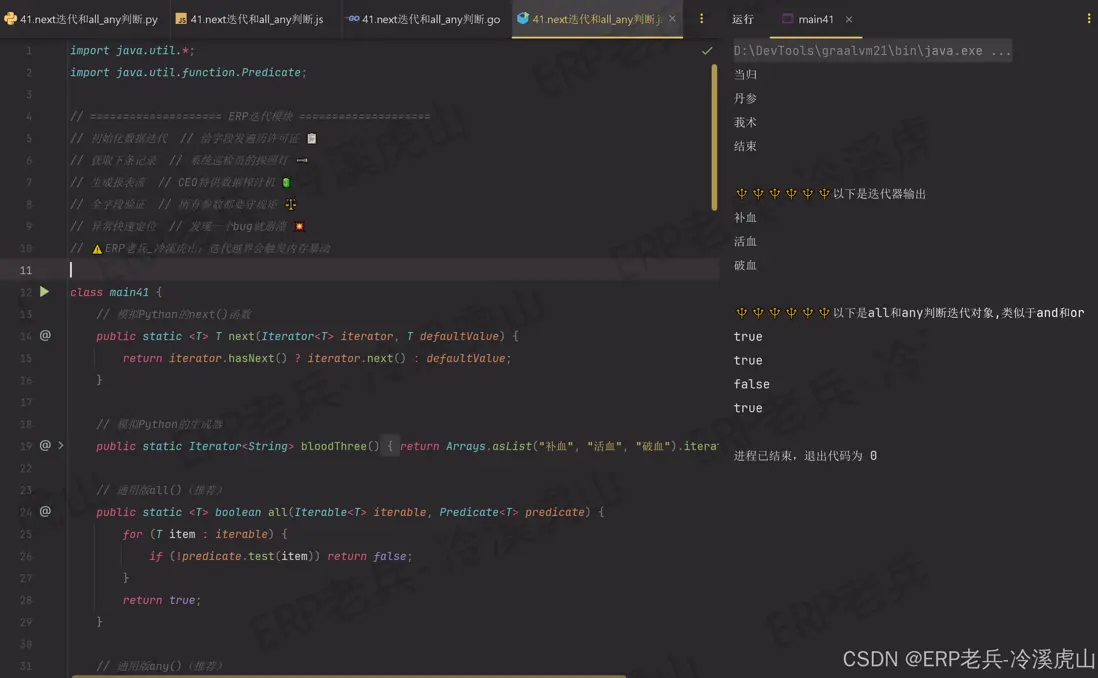Click the class name main41 in code
The image size is (1098, 678).
[x=129, y=292]
